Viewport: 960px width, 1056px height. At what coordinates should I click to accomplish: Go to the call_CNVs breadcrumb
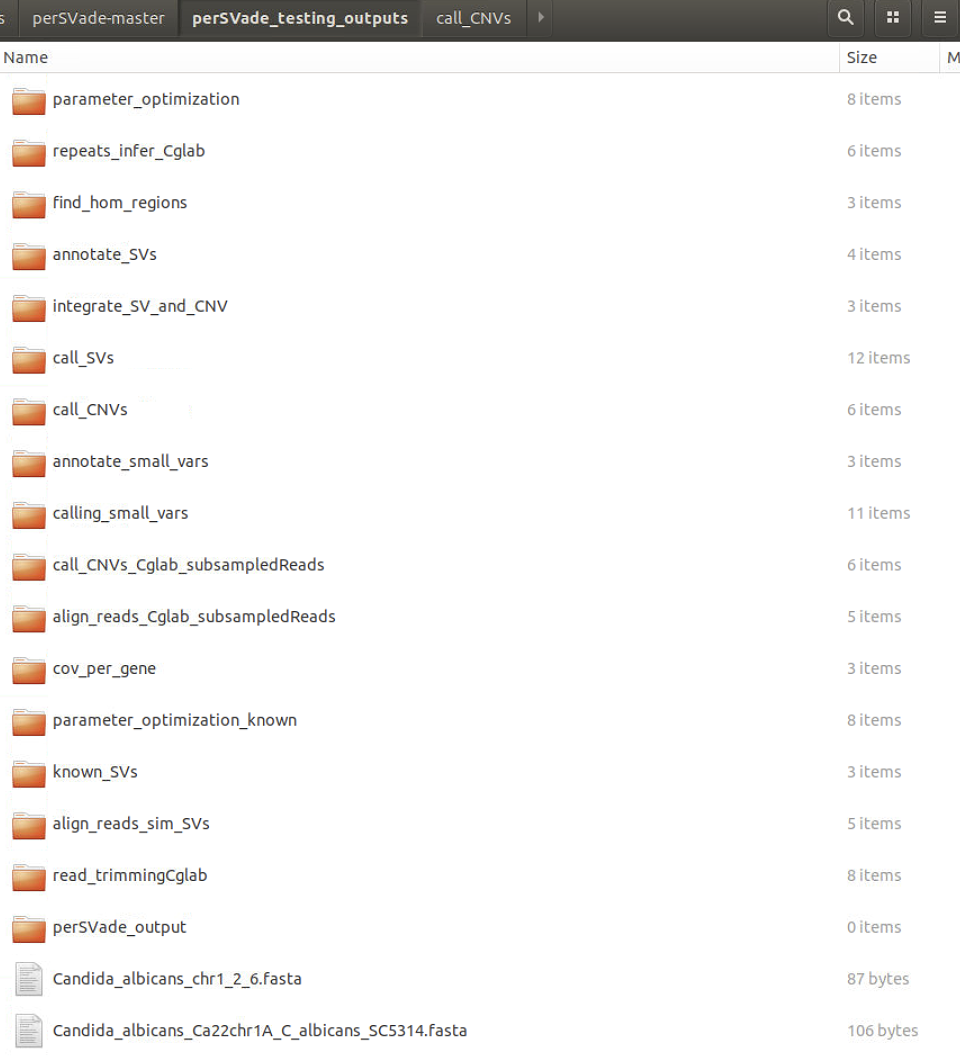pos(474,18)
